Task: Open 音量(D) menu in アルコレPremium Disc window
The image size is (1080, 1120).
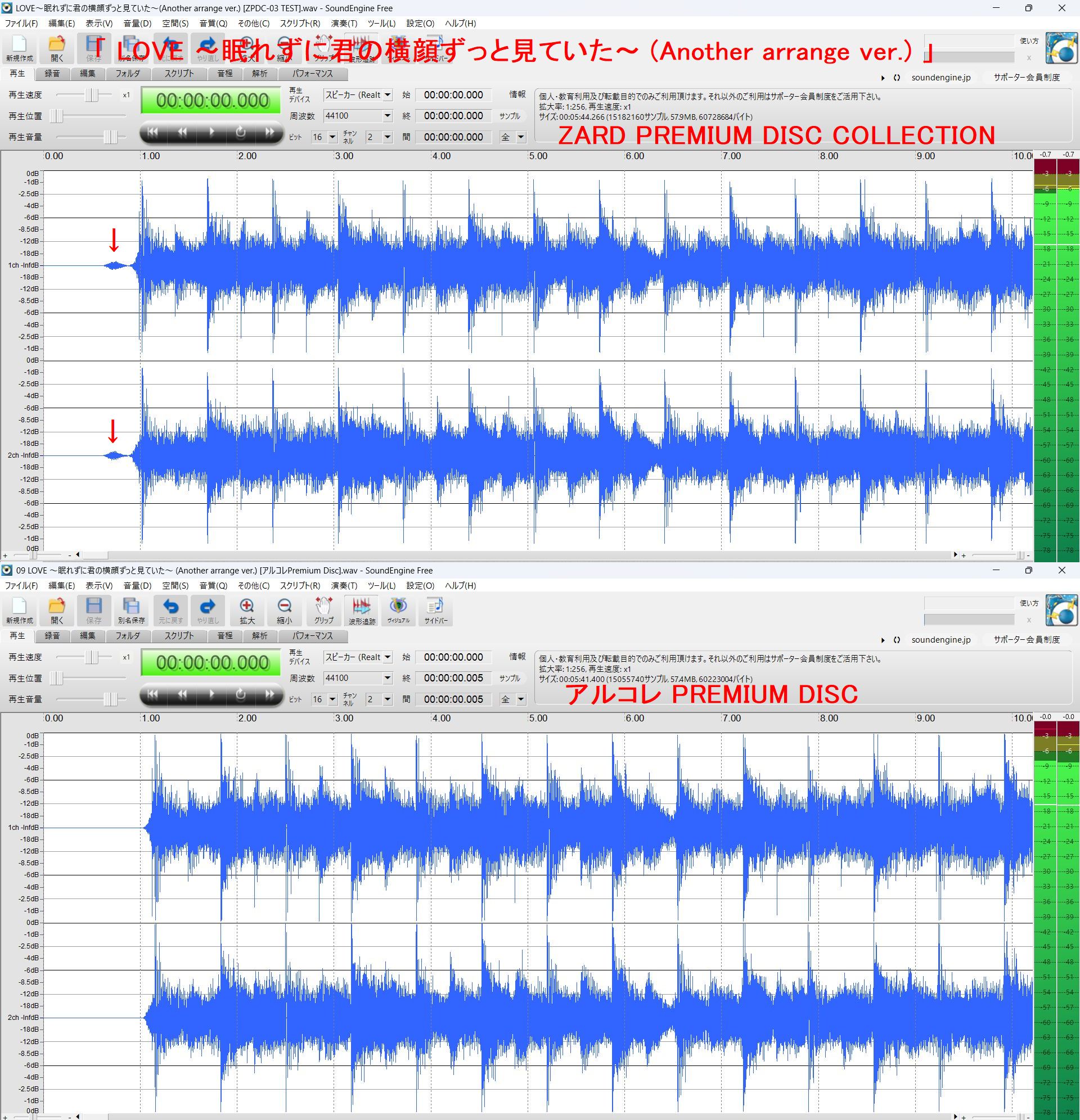Action: click(x=137, y=586)
